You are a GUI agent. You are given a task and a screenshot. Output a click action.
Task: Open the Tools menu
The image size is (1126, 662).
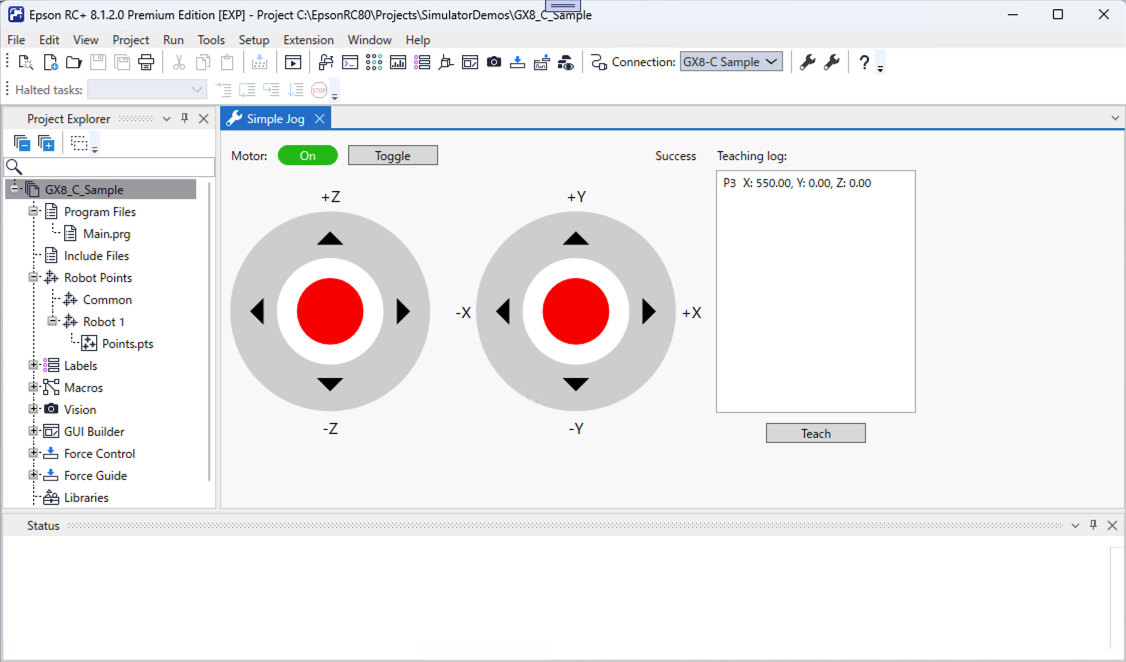[x=211, y=40]
